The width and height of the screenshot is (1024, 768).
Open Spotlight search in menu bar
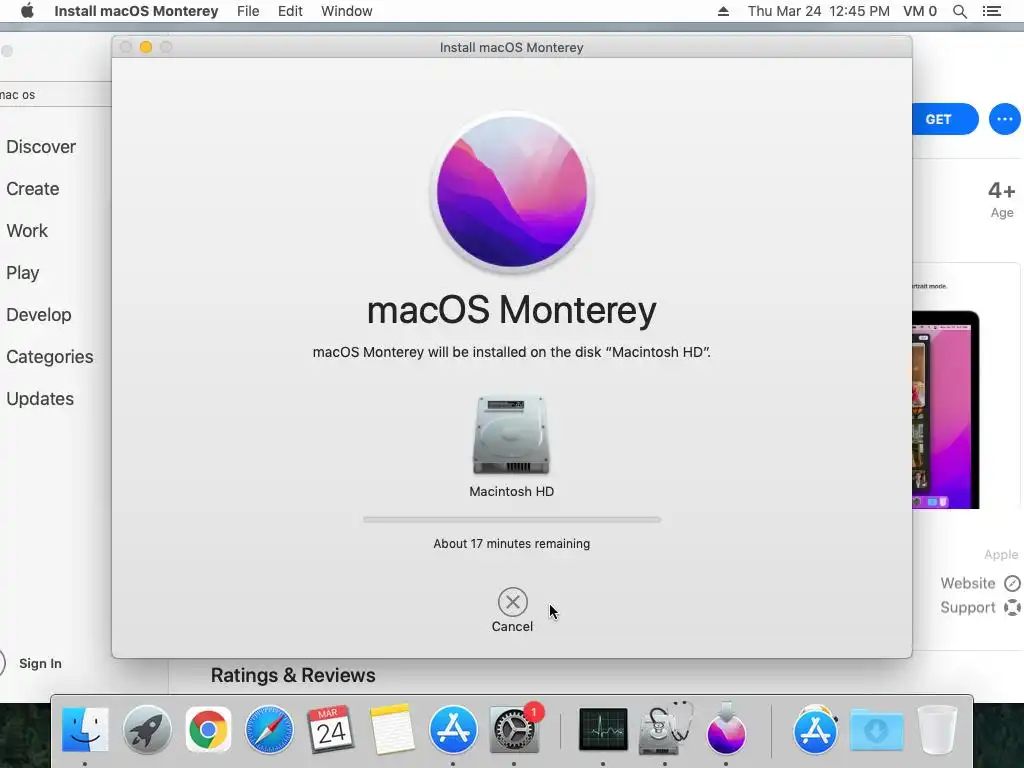tap(959, 11)
